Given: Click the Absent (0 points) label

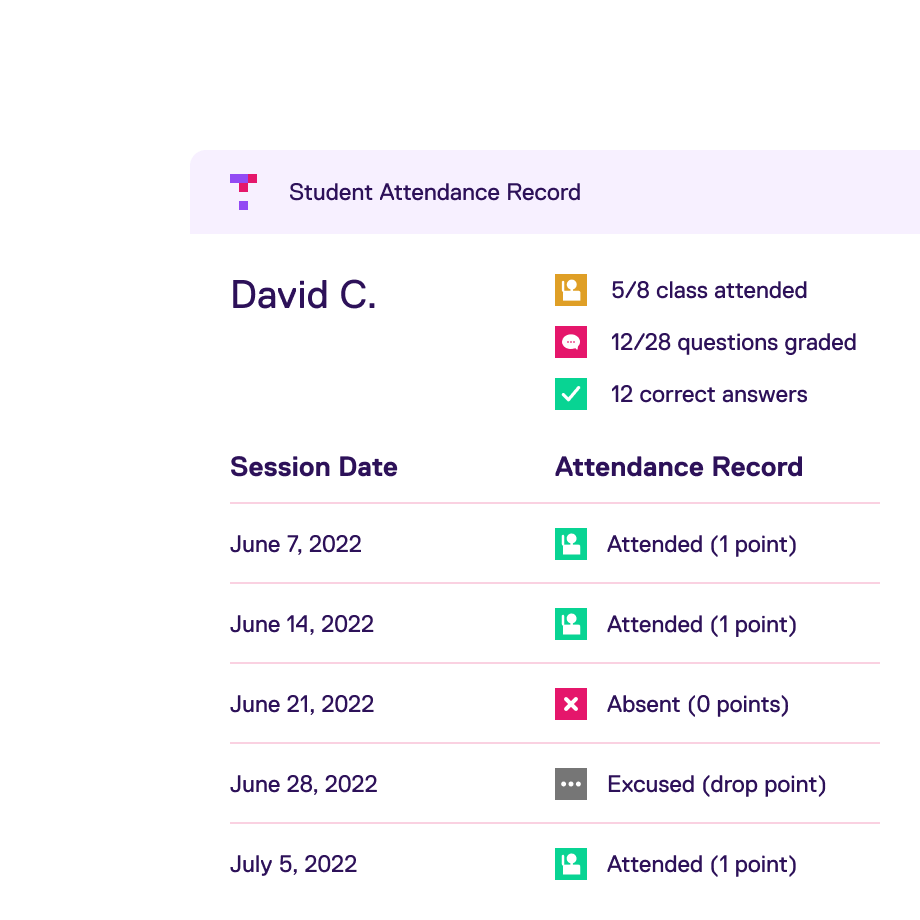Looking at the screenshot, I should click(697, 704).
